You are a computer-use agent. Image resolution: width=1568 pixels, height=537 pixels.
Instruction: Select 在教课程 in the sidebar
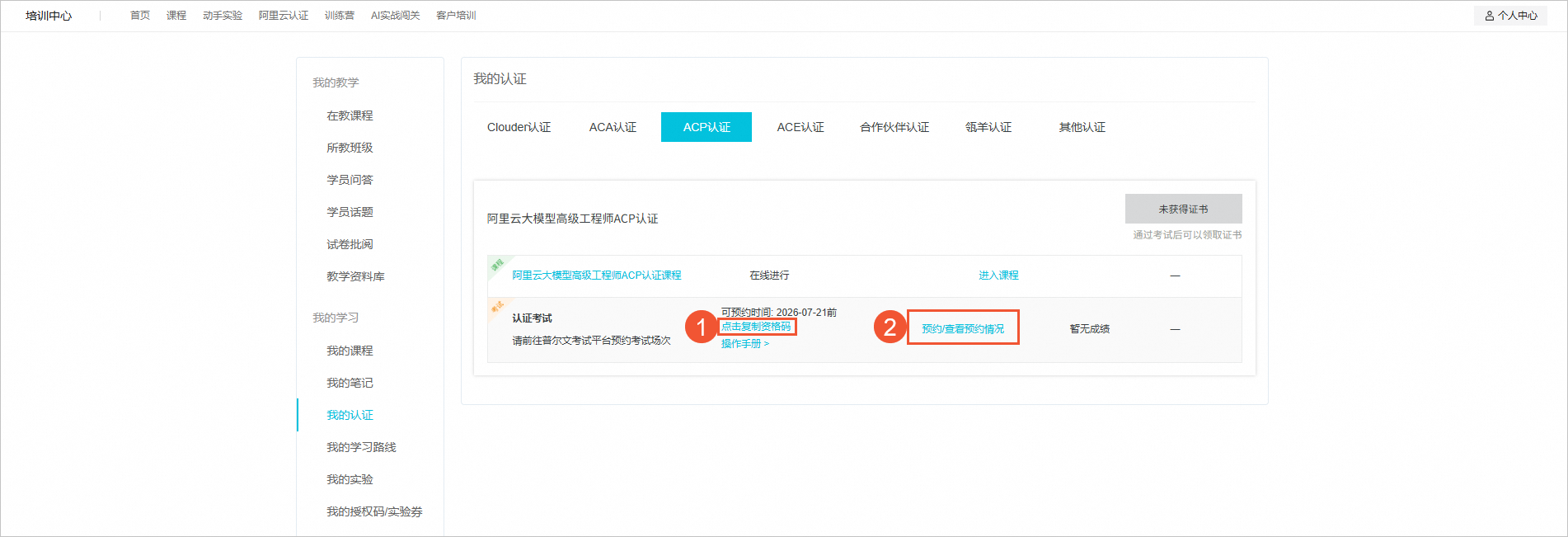[x=350, y=115]
